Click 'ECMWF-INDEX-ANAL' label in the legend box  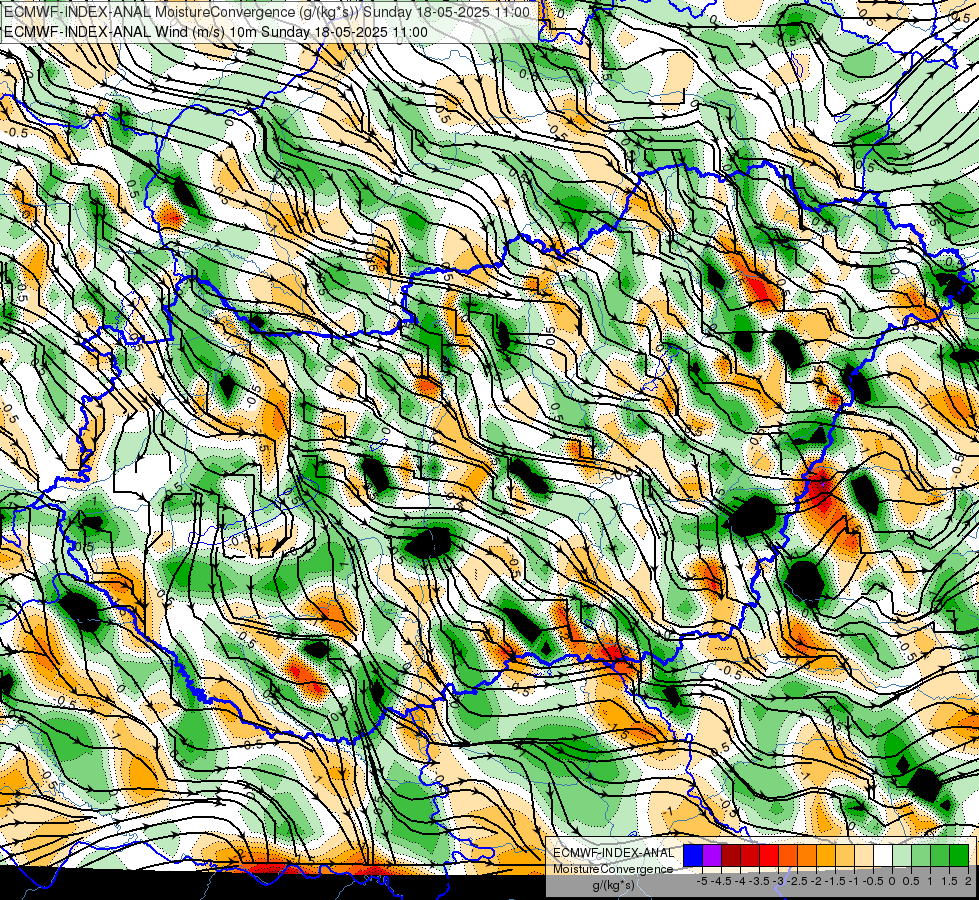(613, 853)
